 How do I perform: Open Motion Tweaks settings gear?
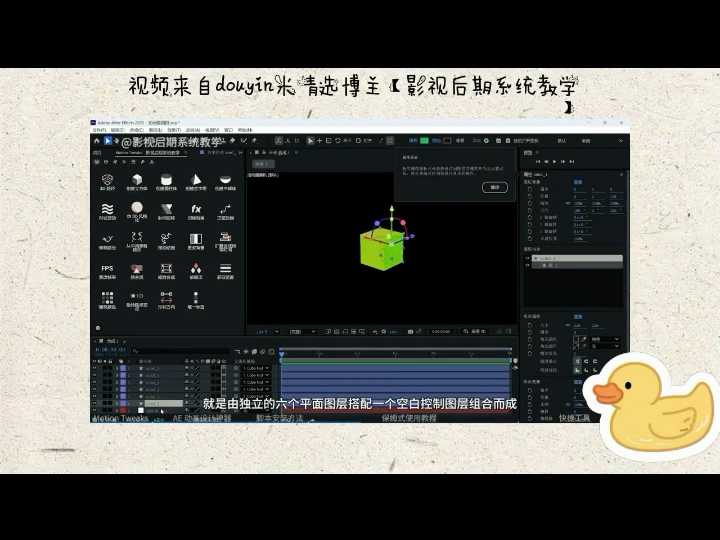[98, 328]
